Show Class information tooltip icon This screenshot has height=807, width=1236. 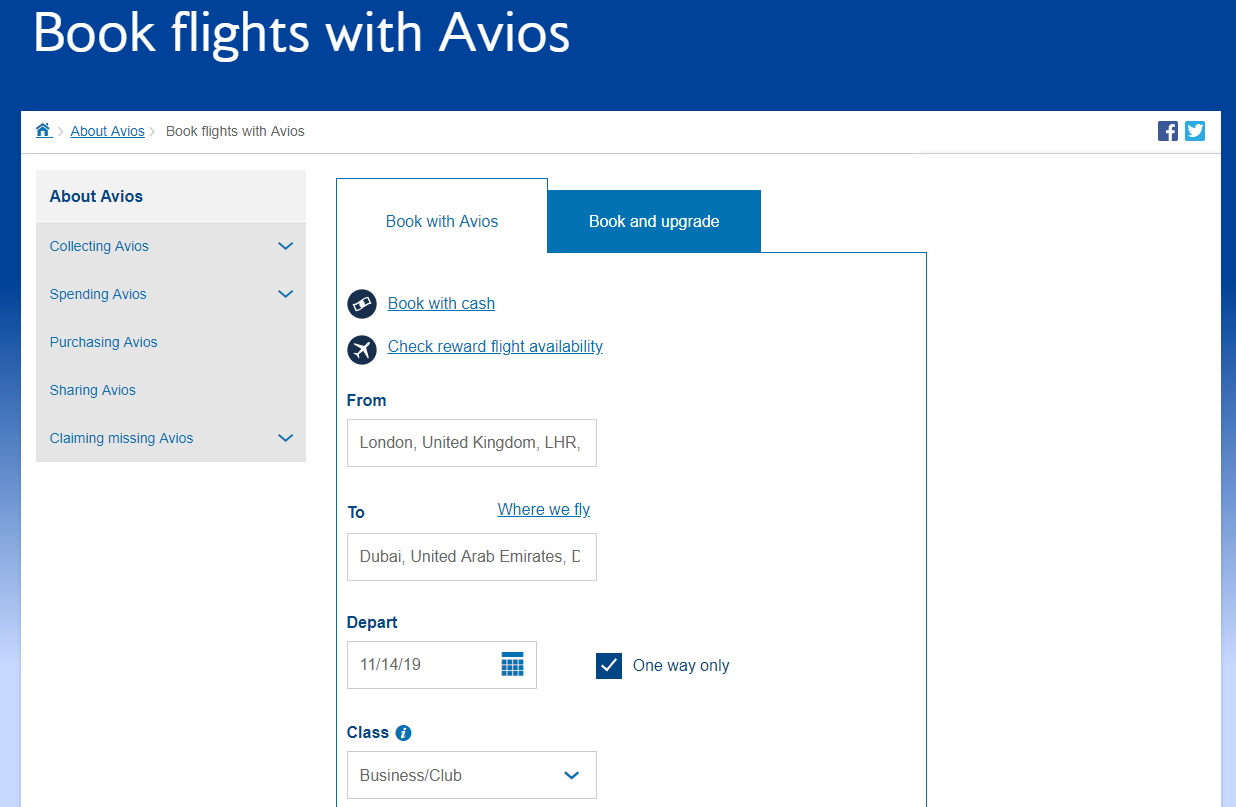click(x=403, y=733)
